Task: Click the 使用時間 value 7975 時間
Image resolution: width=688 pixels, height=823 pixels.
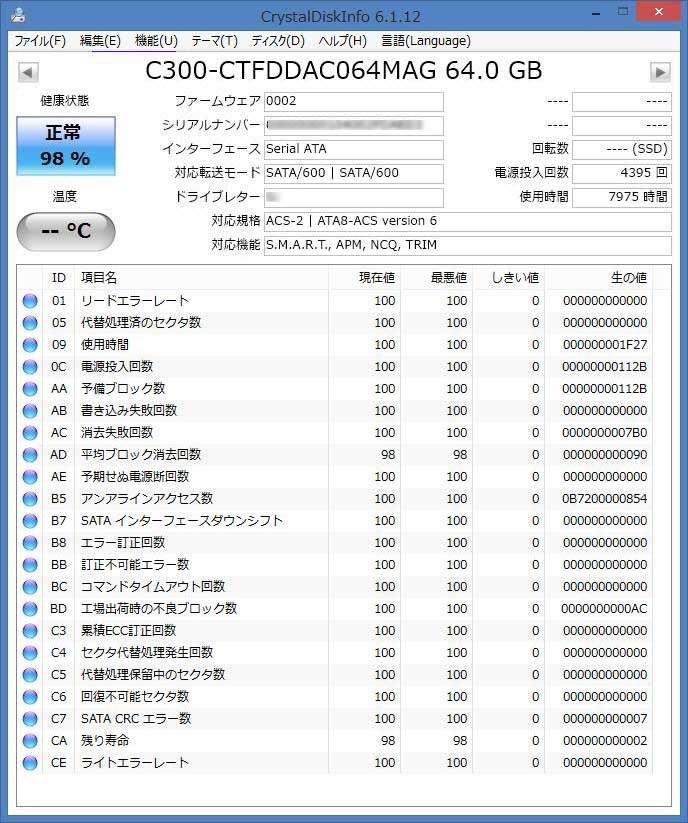Action: (621, 197)
